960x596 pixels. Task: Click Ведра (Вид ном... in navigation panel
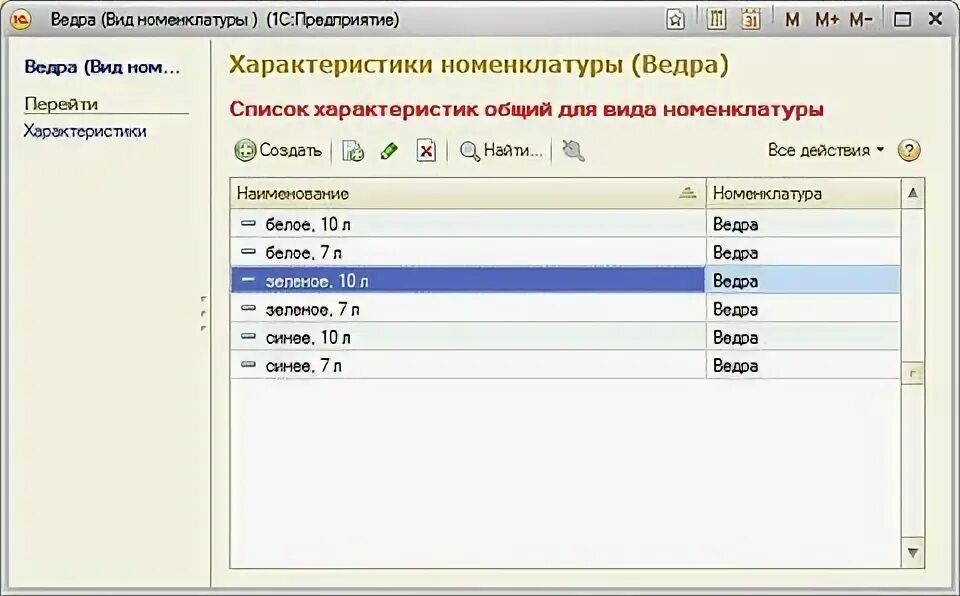pyautogui.click(x=102, y=67)
